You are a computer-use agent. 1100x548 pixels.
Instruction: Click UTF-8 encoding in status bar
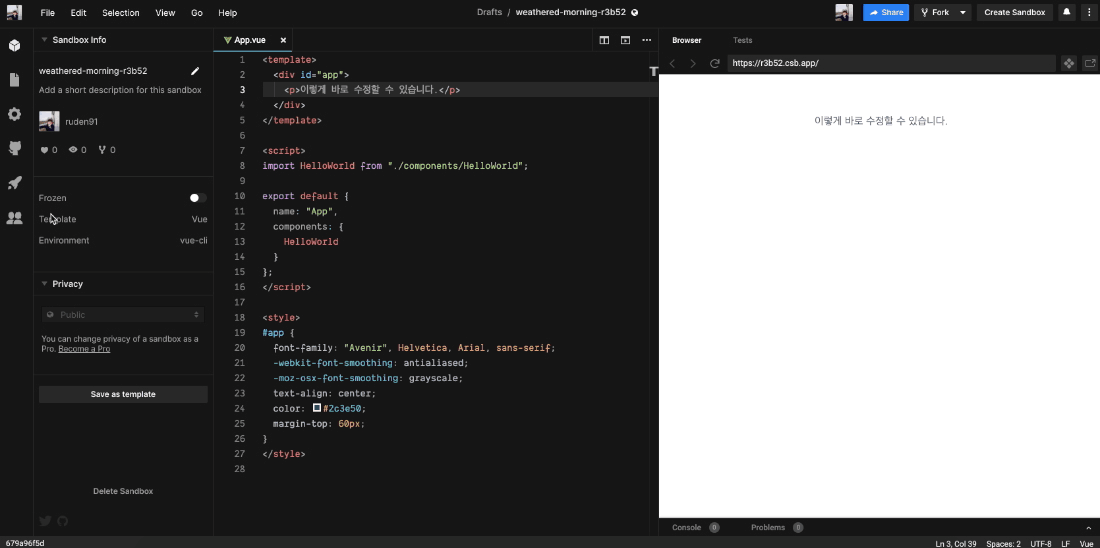(1040, 544)
